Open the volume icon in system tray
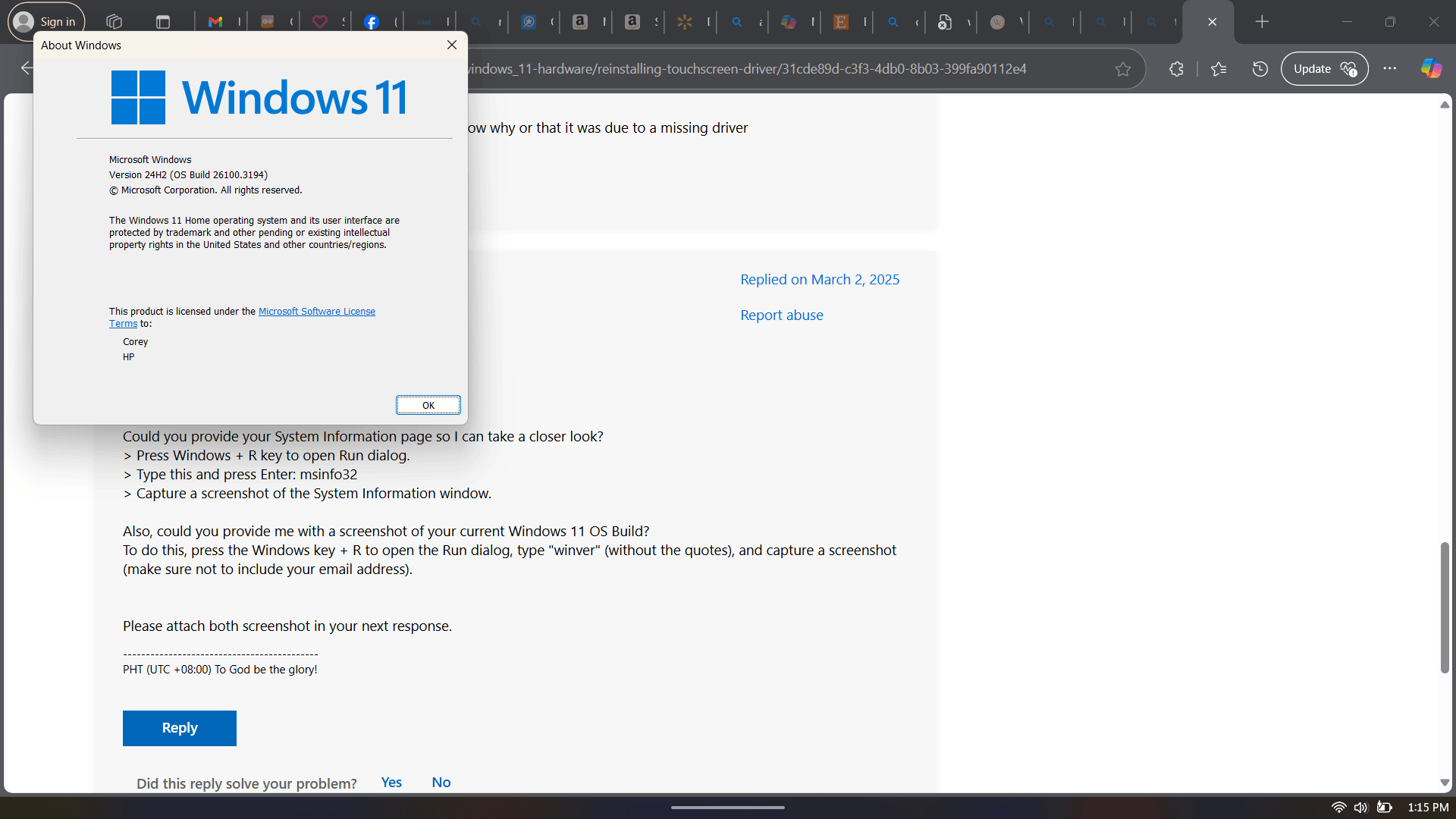 coord(1361,808)
